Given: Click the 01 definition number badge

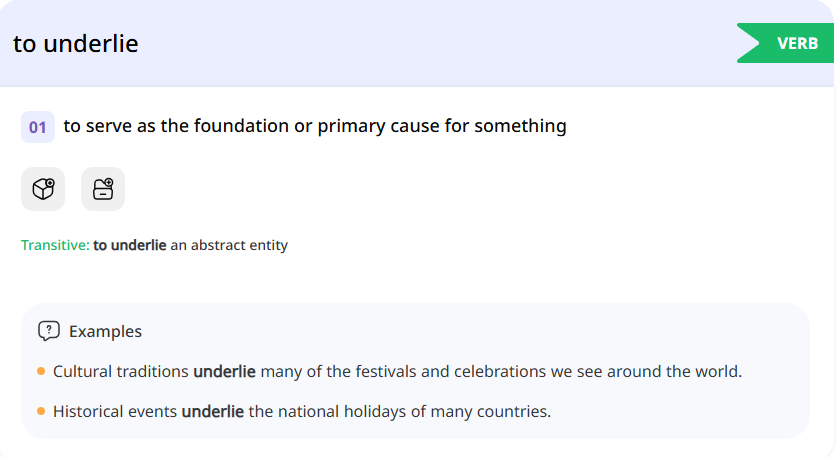Looking at the screenshot, I should click(x=38, y=127).
